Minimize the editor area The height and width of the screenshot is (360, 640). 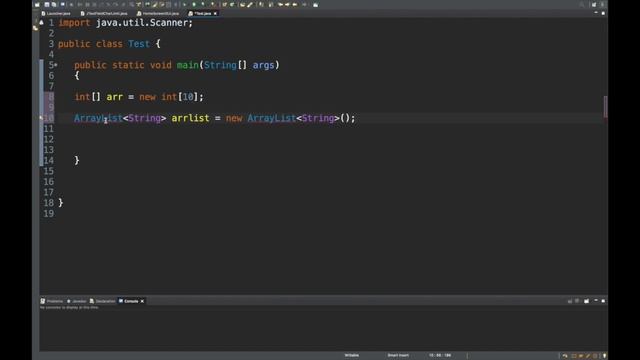tap(596, 13)
